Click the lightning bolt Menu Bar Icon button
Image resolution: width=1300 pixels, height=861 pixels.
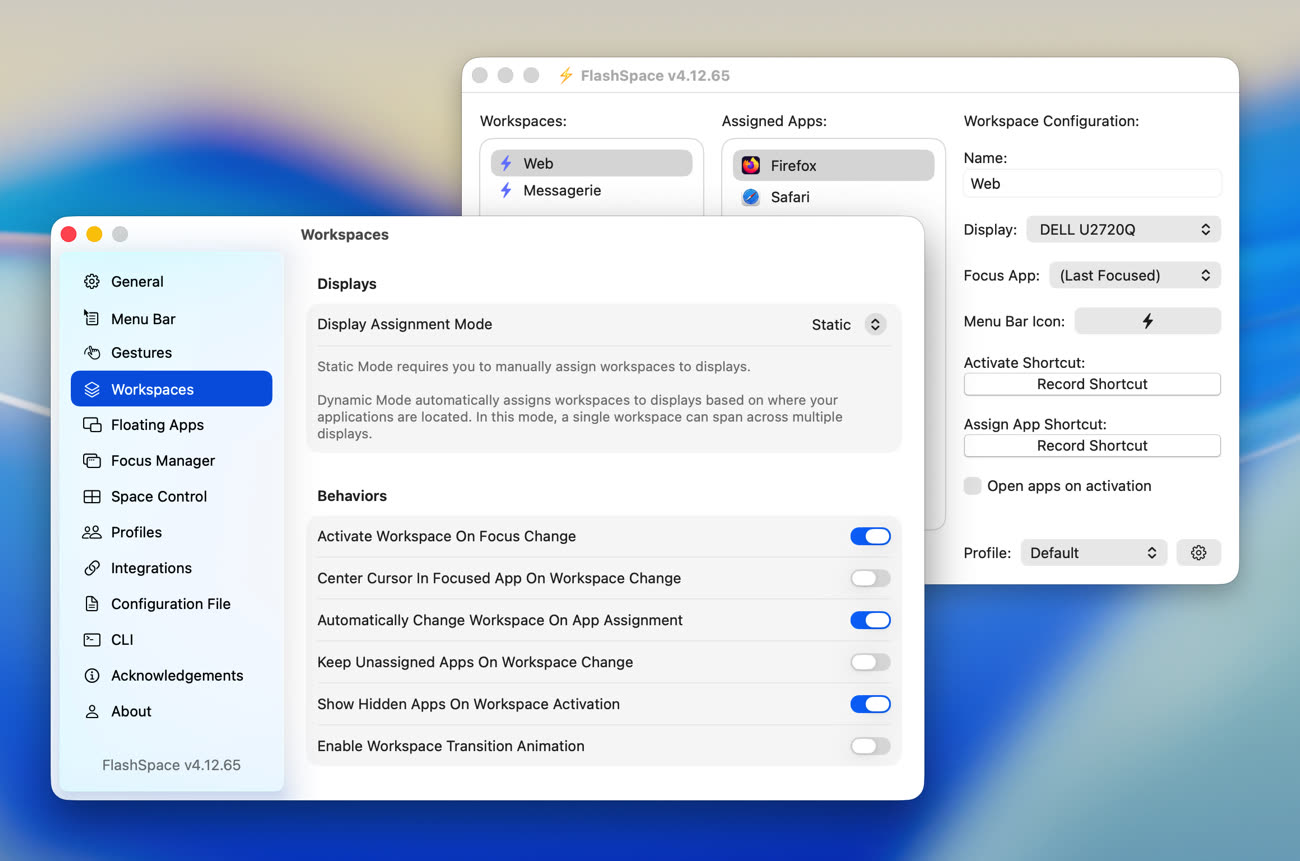coord(1147,321)
